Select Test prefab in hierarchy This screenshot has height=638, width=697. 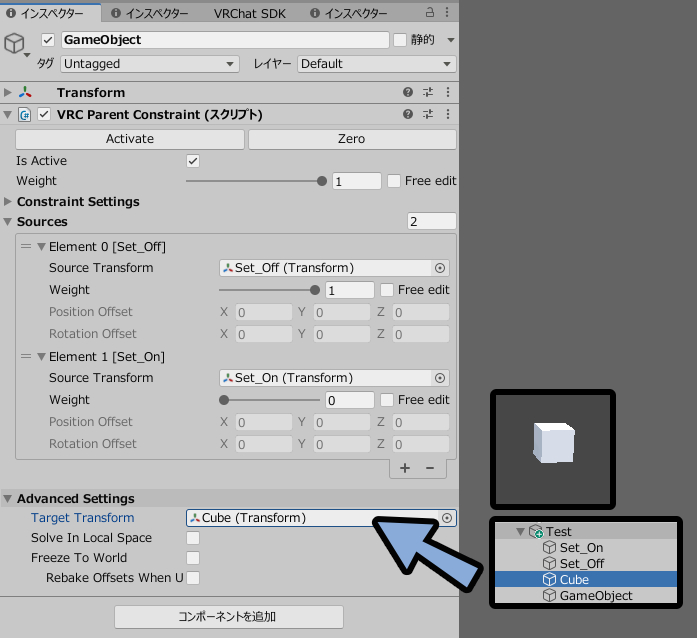click(x=586, y=531)
